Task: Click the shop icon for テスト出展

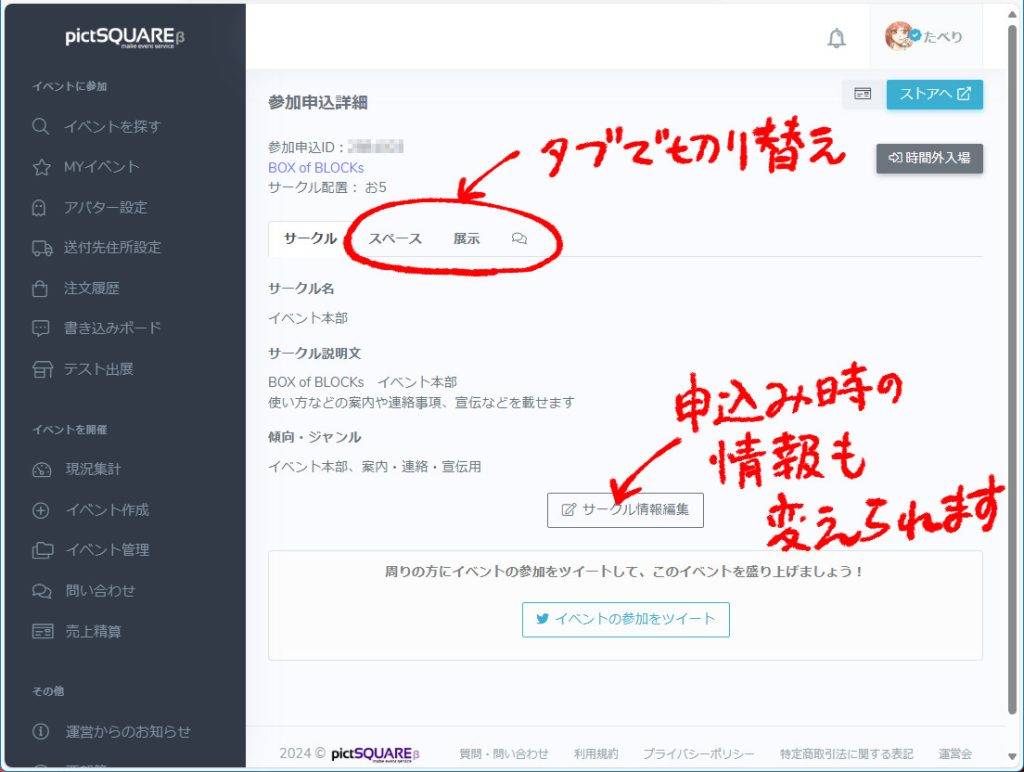Action: 41,369
